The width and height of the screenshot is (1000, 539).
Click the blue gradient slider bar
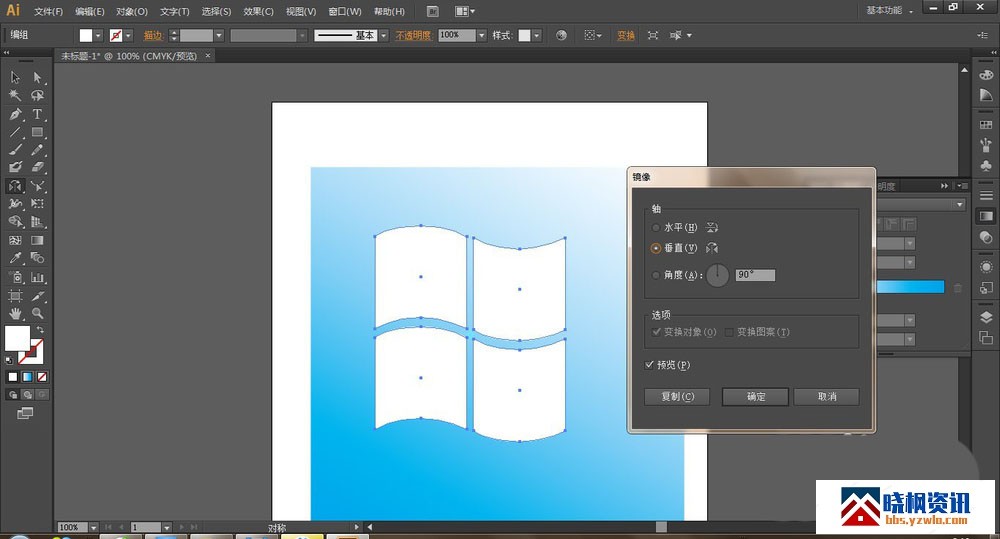click(x=910, y=287)
